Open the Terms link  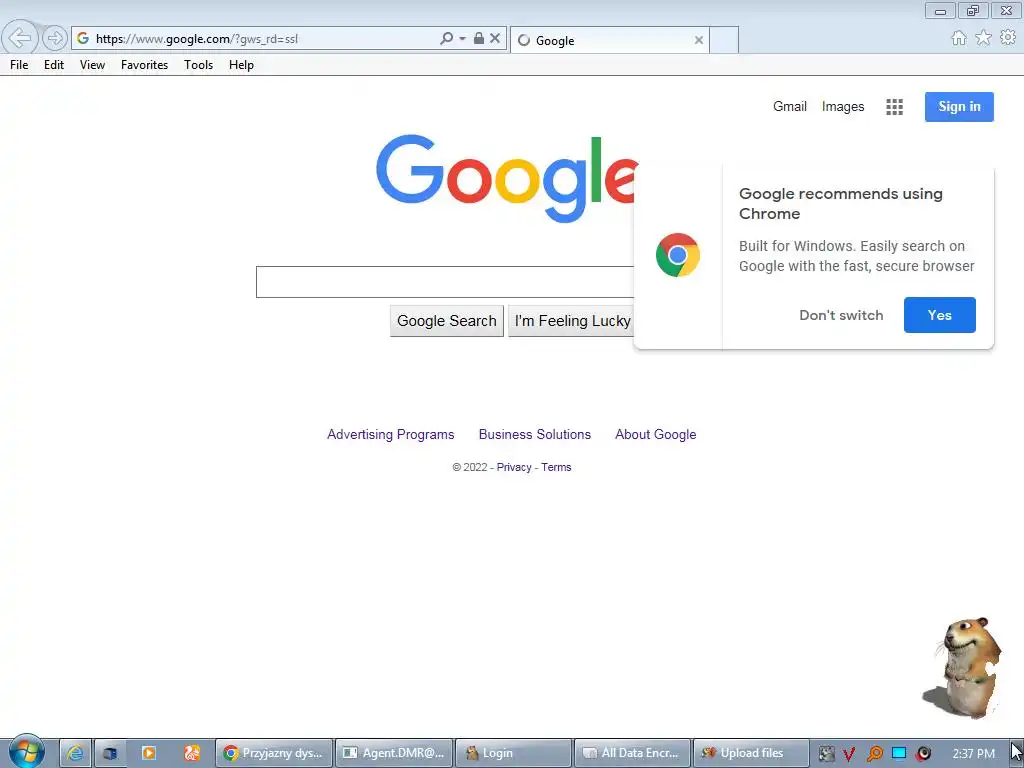pos(556,468)
